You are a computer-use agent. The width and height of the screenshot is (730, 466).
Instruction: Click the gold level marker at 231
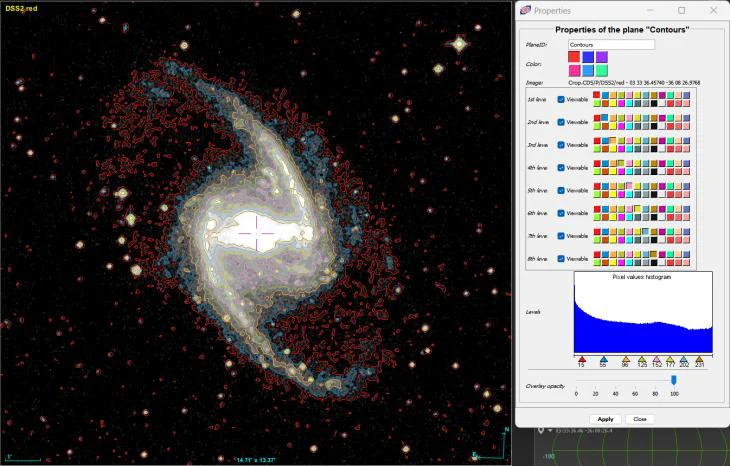click(x=699, y=359)
